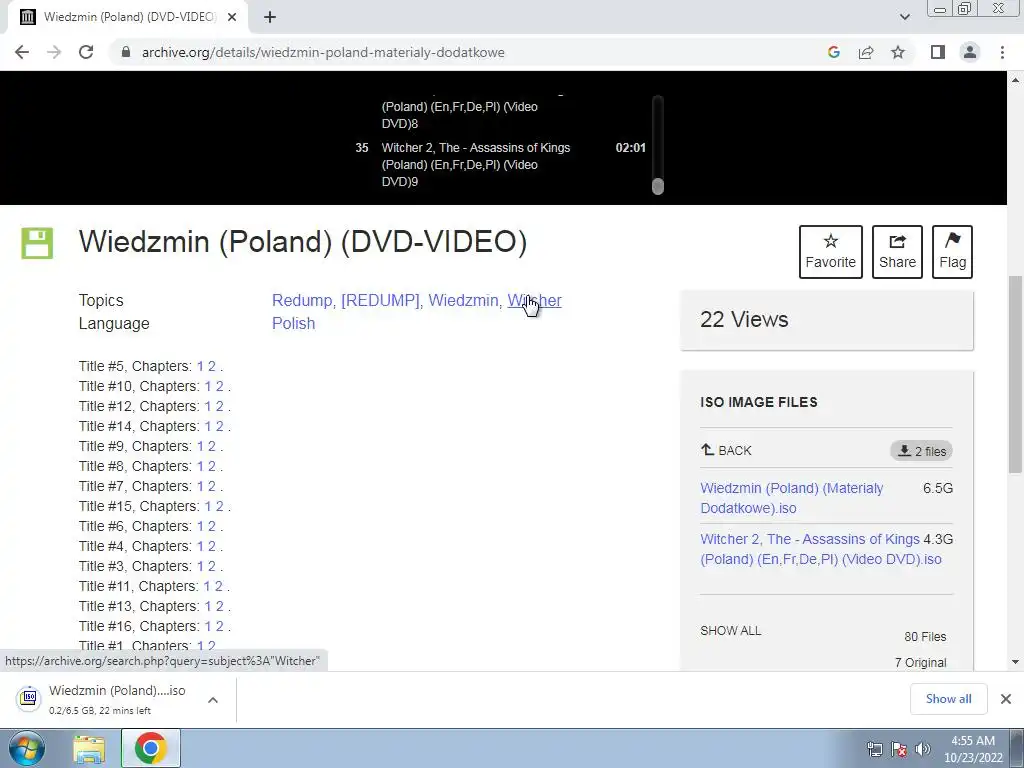Screen dimensions: 1024x768
Task: Open the Windows Start menu
Action: pyautogui.click(x=26, y=748)
